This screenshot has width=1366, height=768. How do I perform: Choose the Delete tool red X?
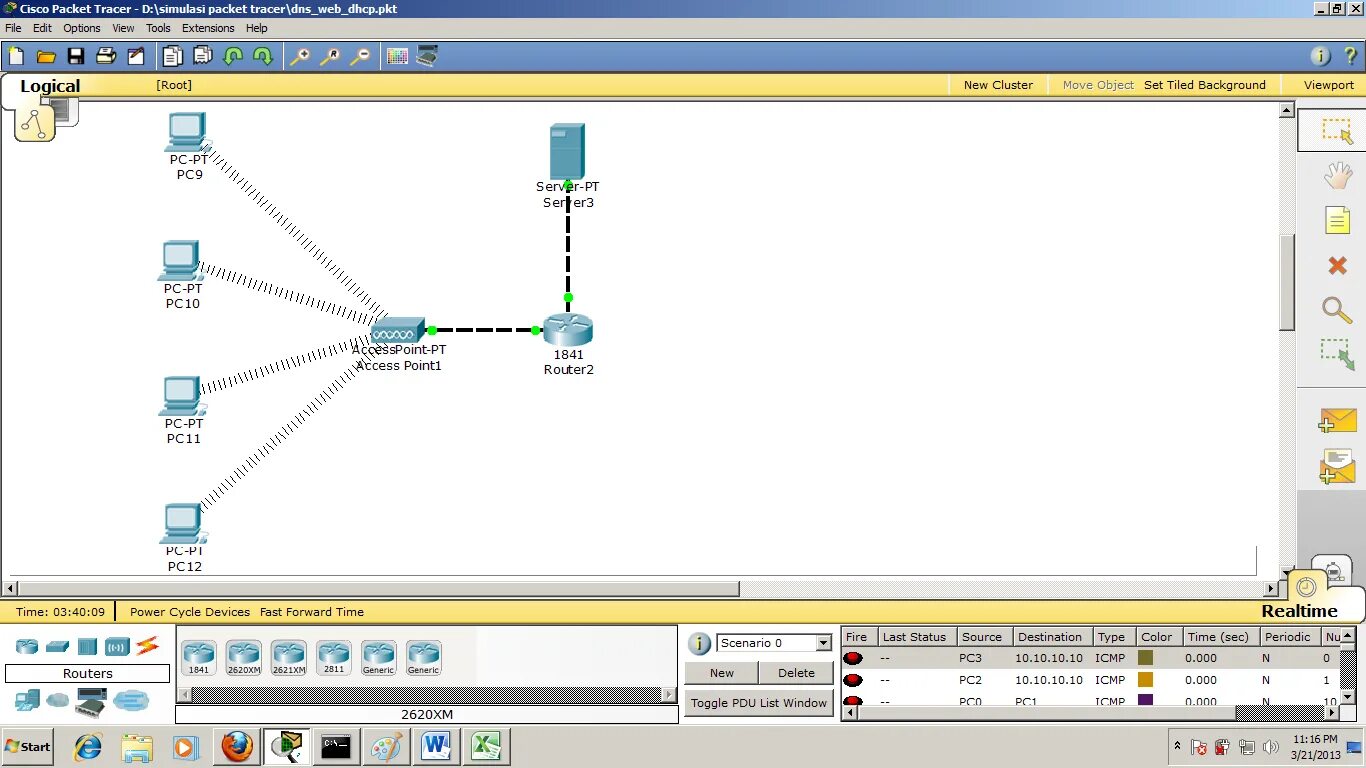pyautogui.click(x=1337, y=265)
